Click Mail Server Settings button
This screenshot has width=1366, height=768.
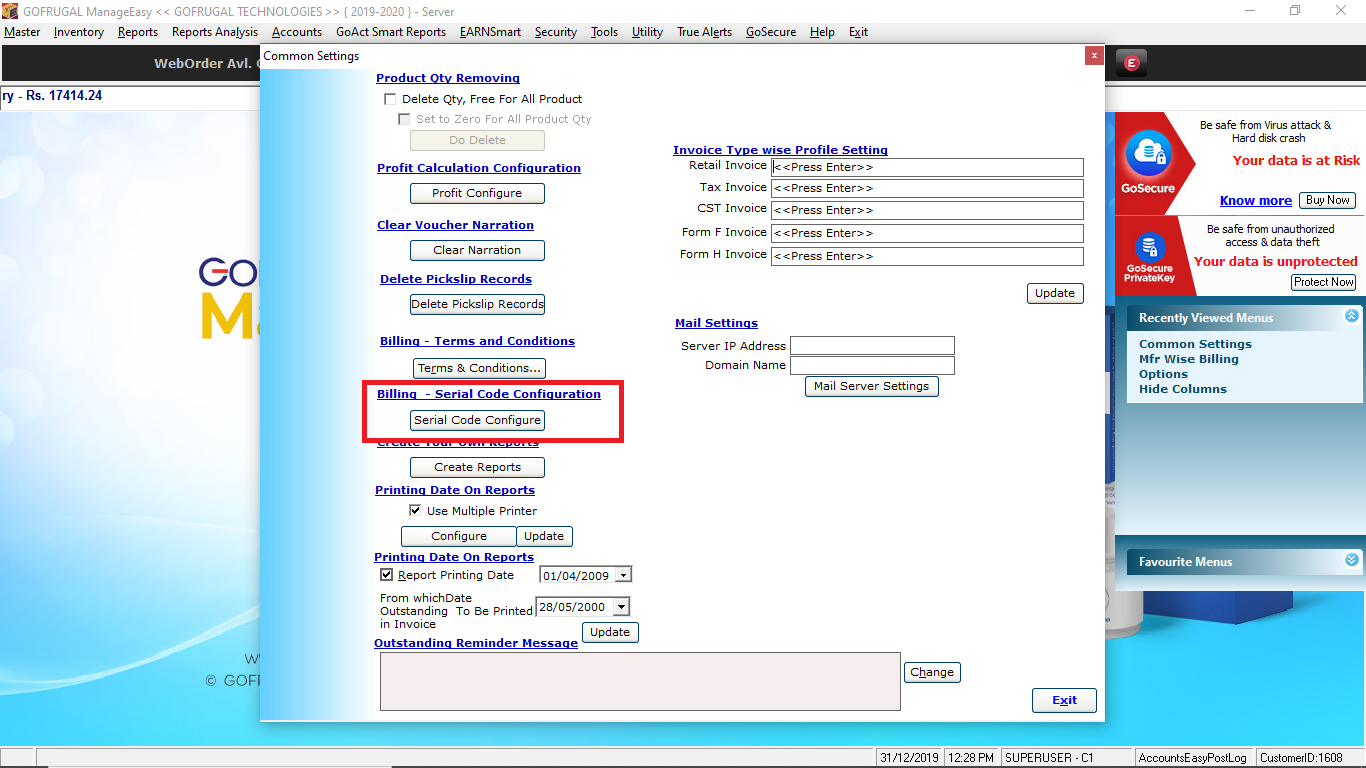[x=871, y=386]
